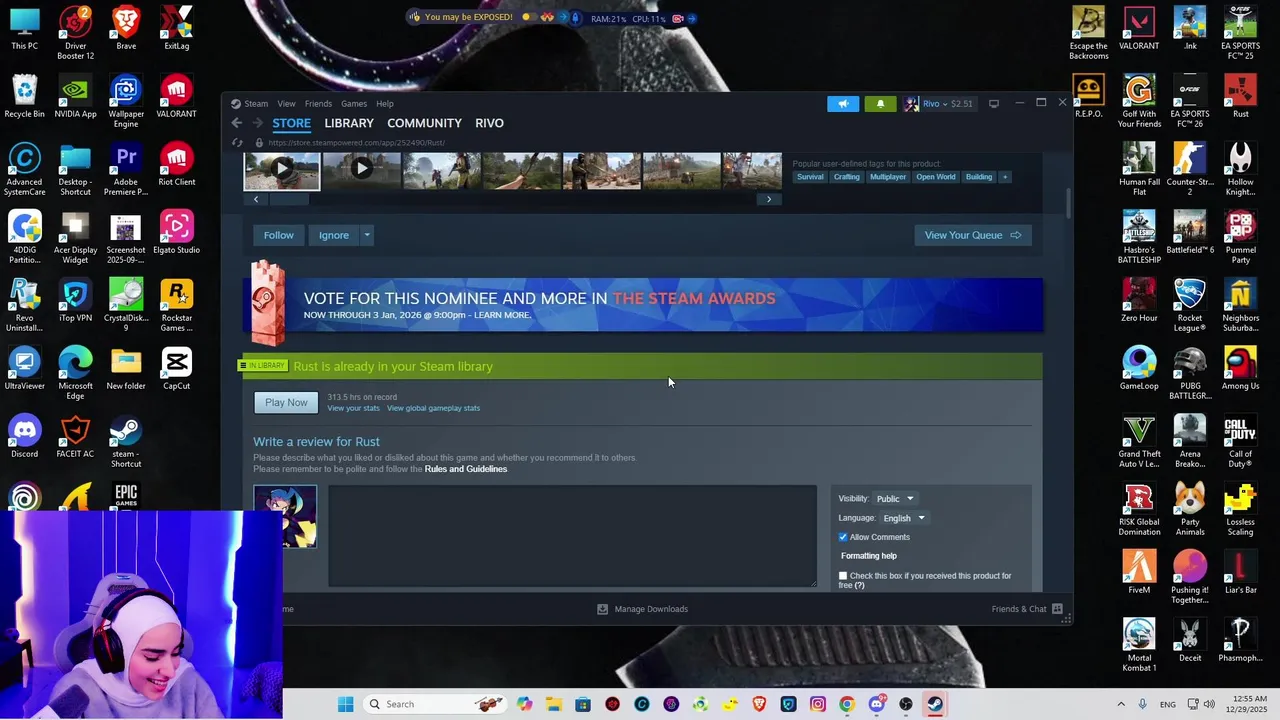Add a tag with the plus button

tap(1005, 177)
